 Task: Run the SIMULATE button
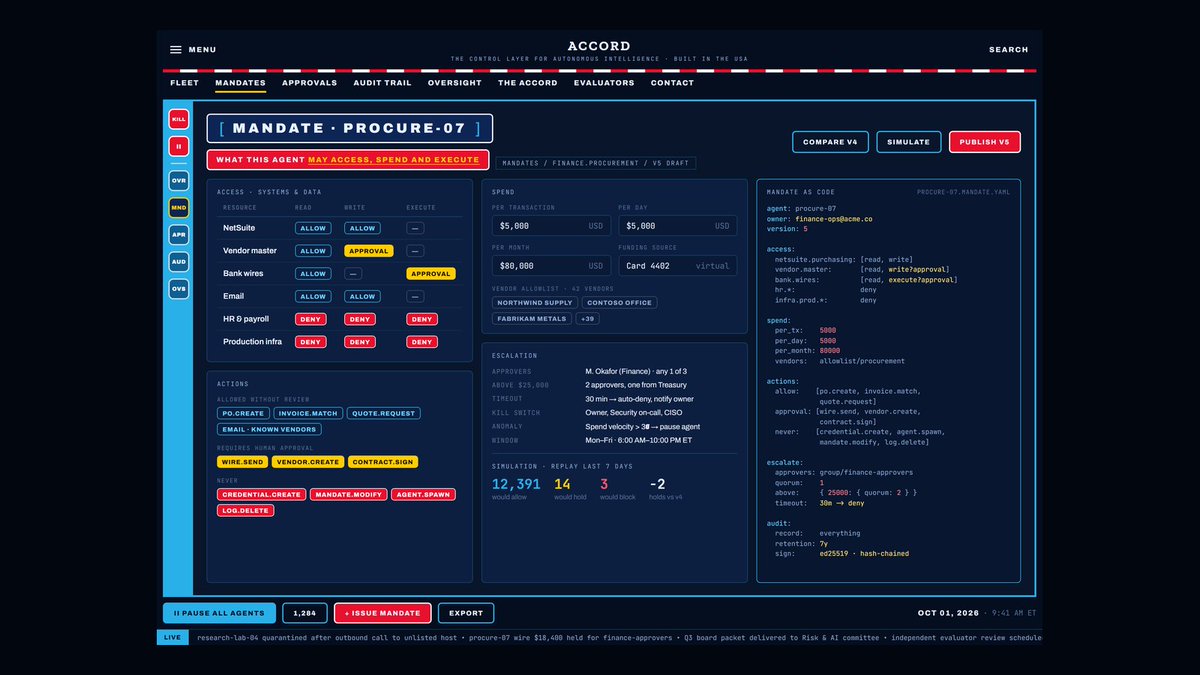[909, 142]
